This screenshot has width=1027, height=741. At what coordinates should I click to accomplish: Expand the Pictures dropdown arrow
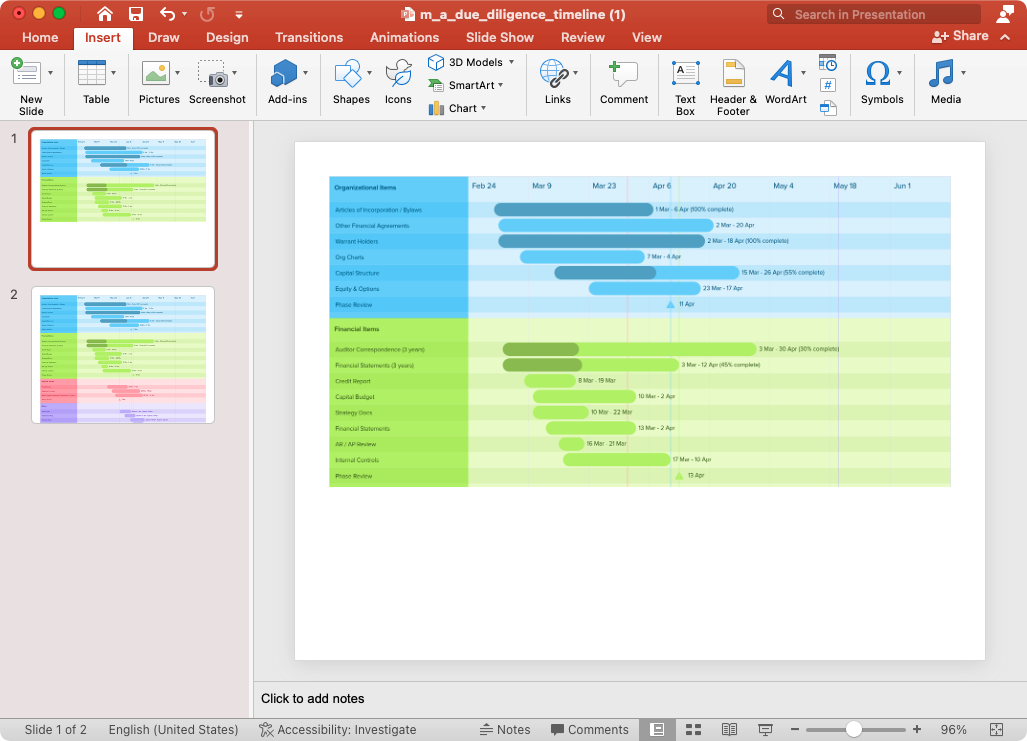coord(177,73)
